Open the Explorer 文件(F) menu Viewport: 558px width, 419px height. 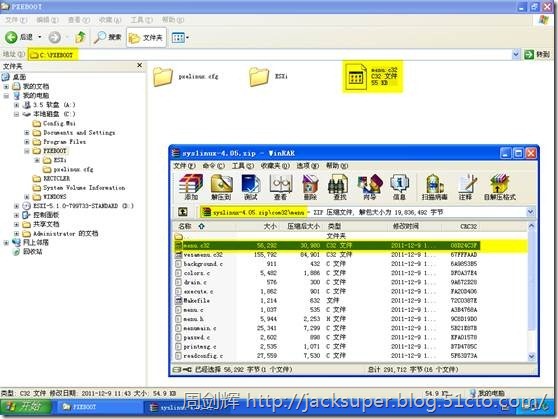pyautogui.click(x=16, y=20)
